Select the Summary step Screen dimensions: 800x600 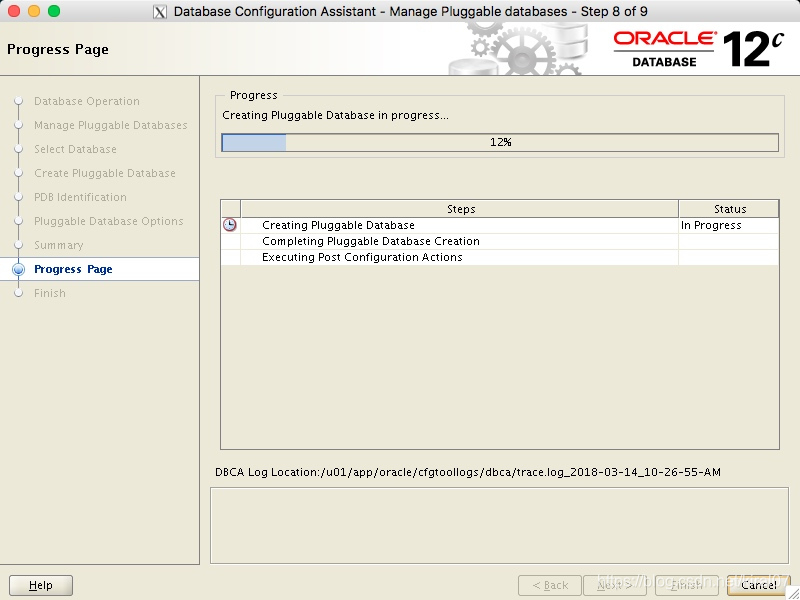(59, 245)
